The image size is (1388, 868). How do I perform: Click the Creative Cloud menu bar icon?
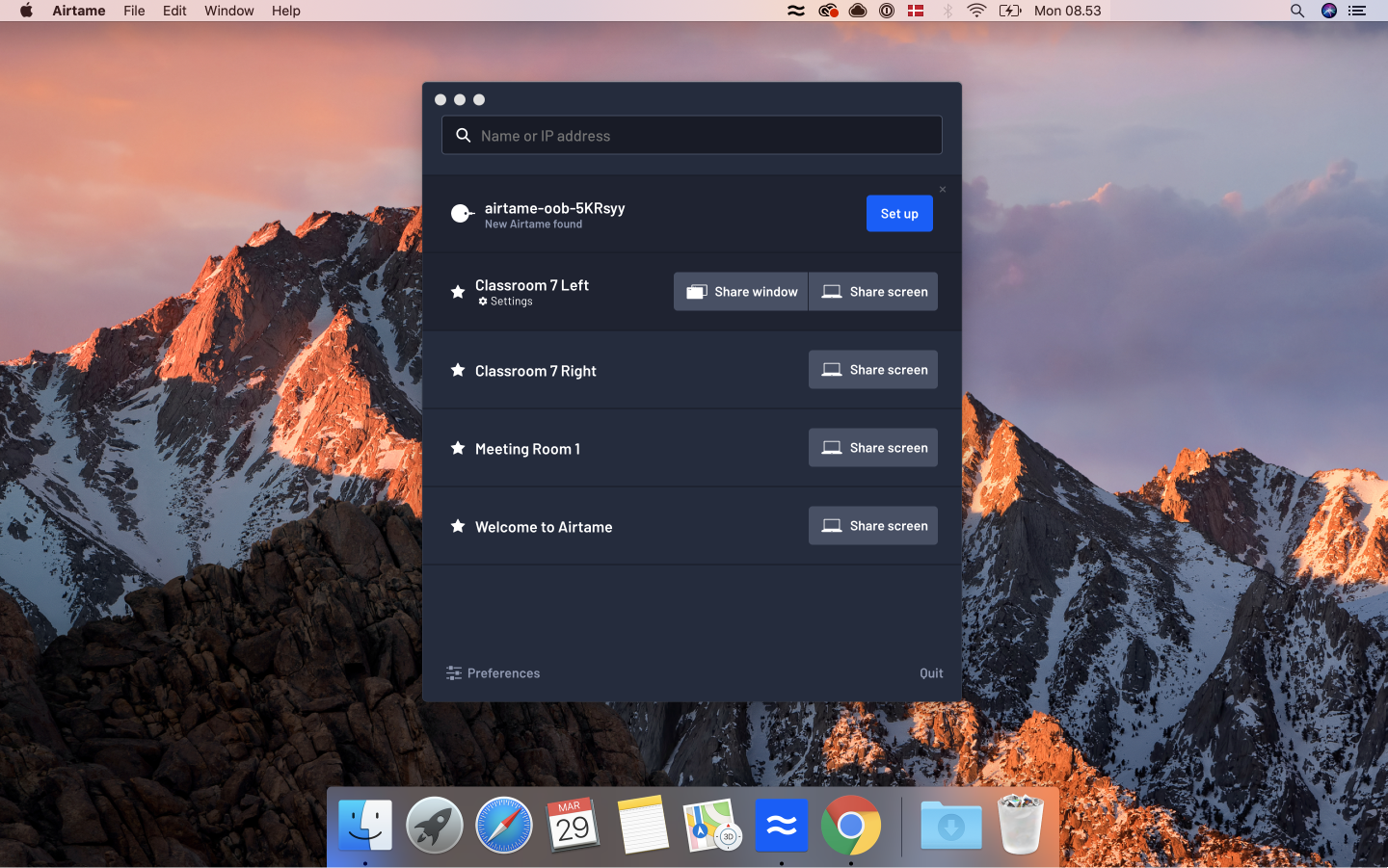pos(828,11)
